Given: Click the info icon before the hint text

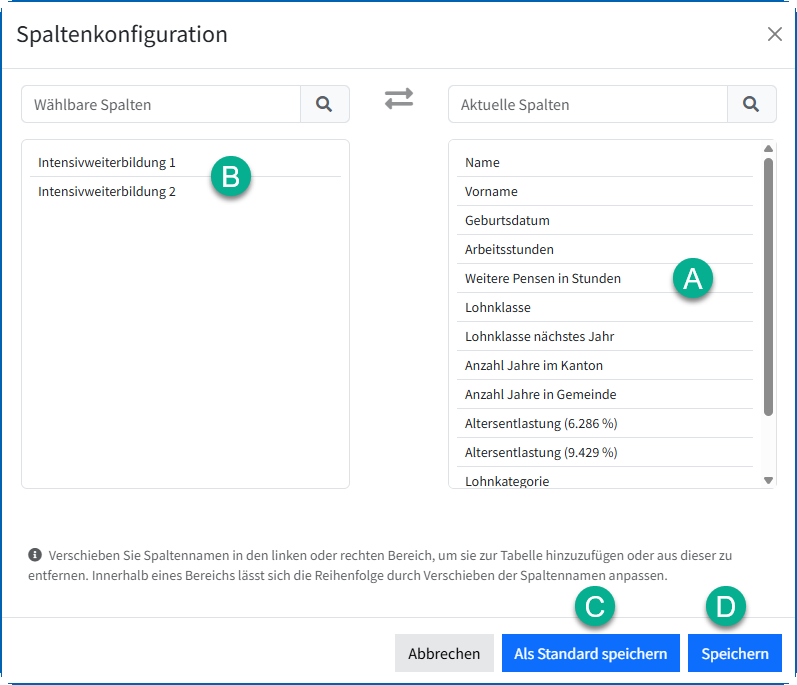Looking at the screenshot, I should (x=35, y=554).
